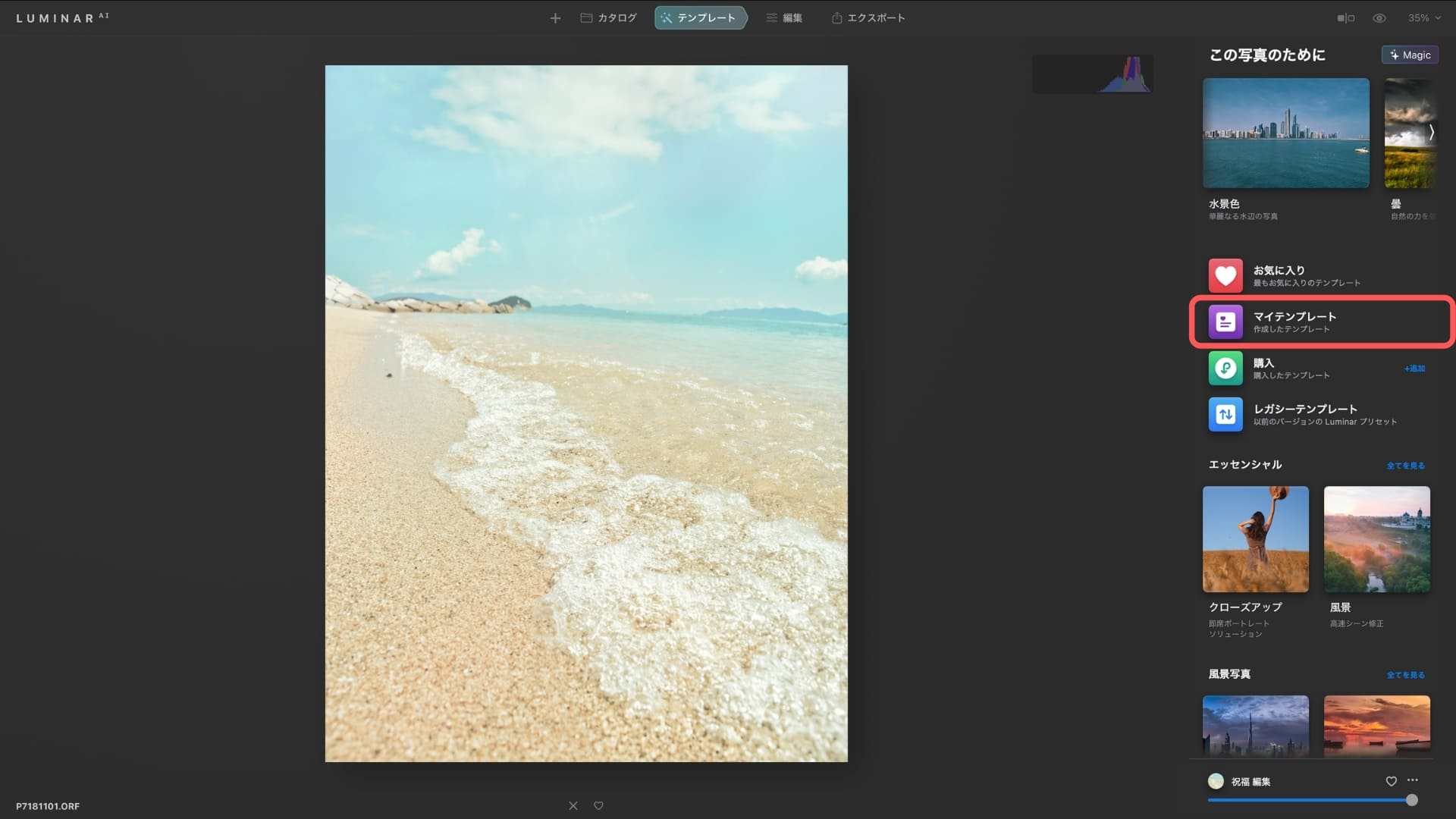Open お気に入り heart icon category
This screenshot has height=819, width=1456.
click(1225, 276)
